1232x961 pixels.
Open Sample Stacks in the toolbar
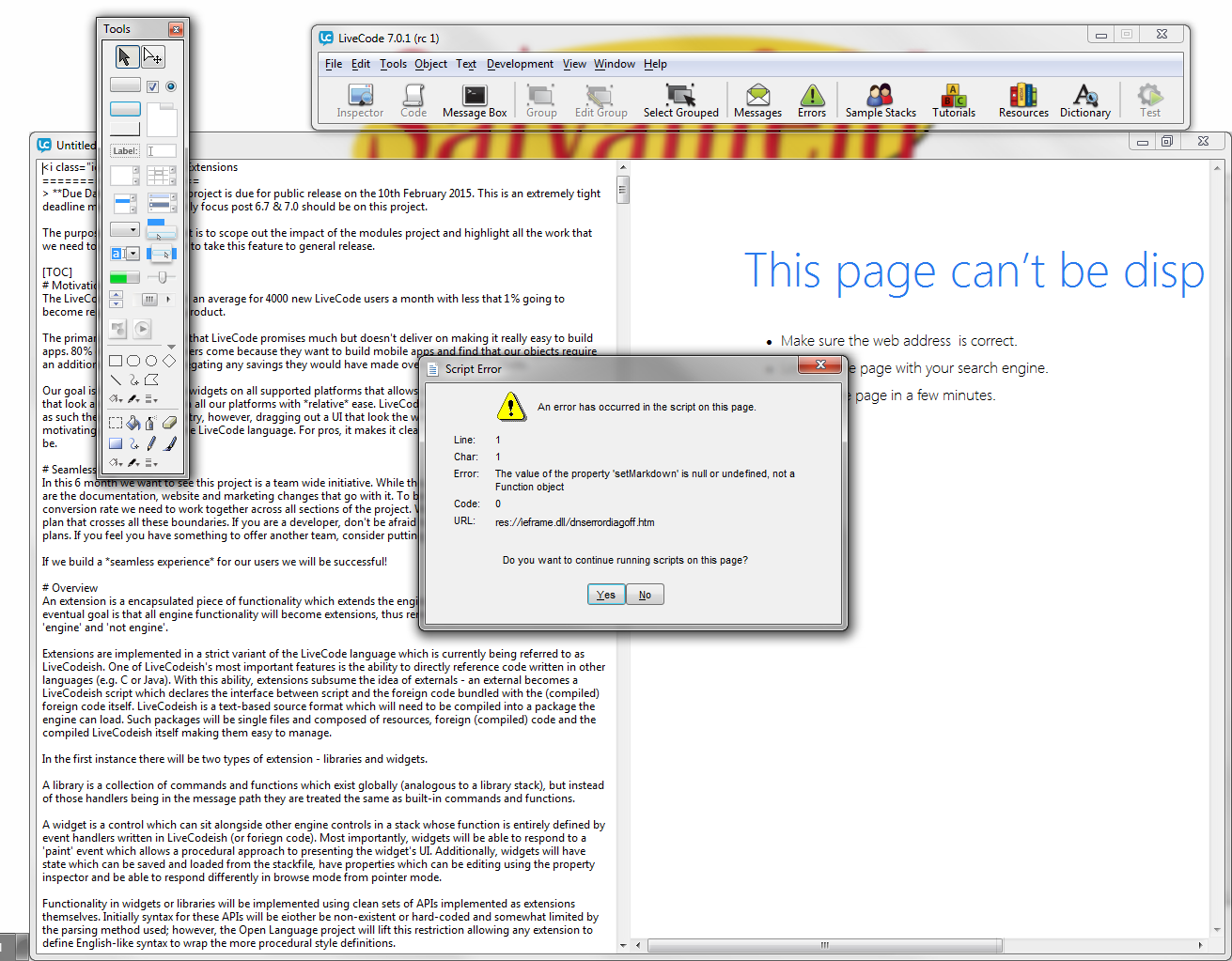tap(881, 101)
